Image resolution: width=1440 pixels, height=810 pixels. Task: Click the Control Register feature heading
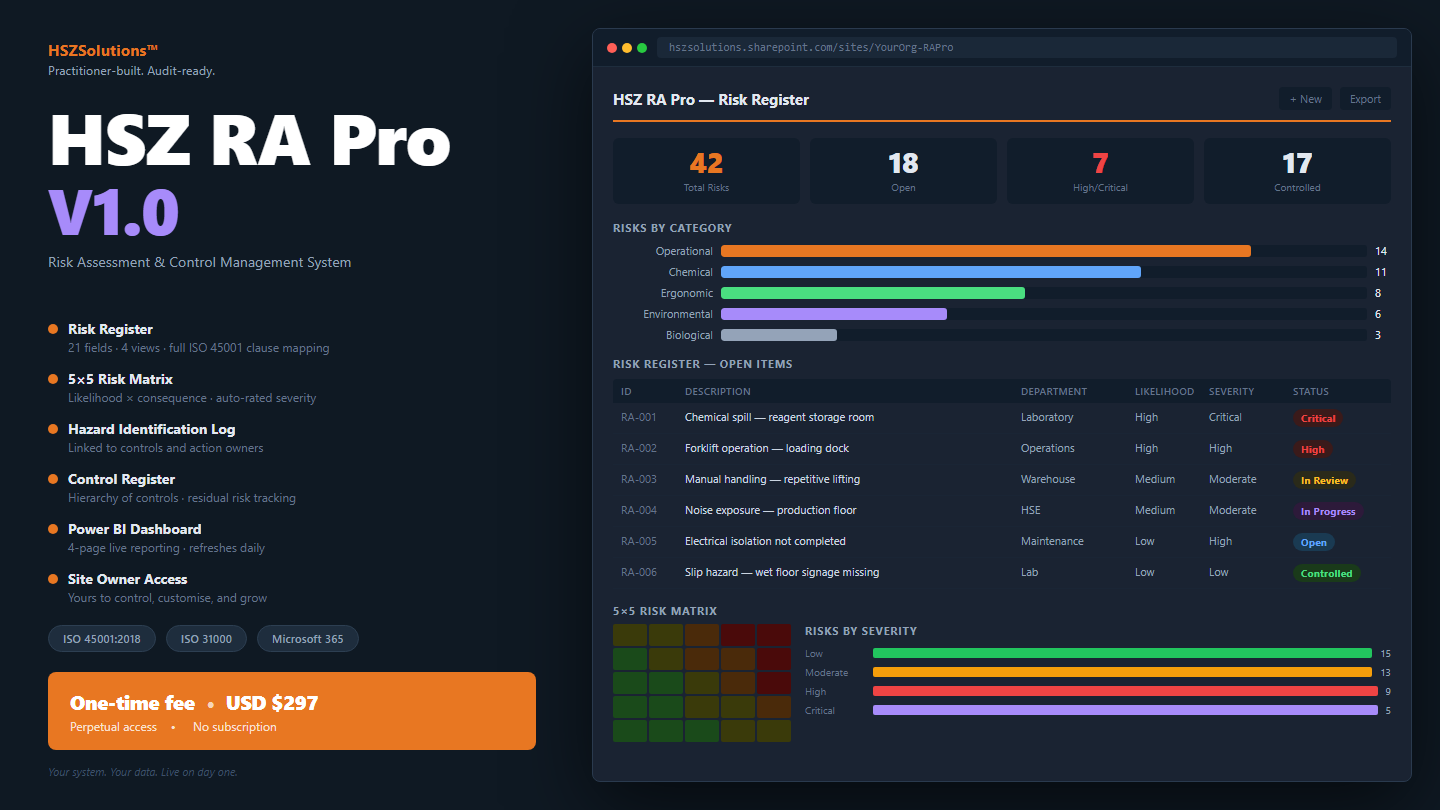121,479
